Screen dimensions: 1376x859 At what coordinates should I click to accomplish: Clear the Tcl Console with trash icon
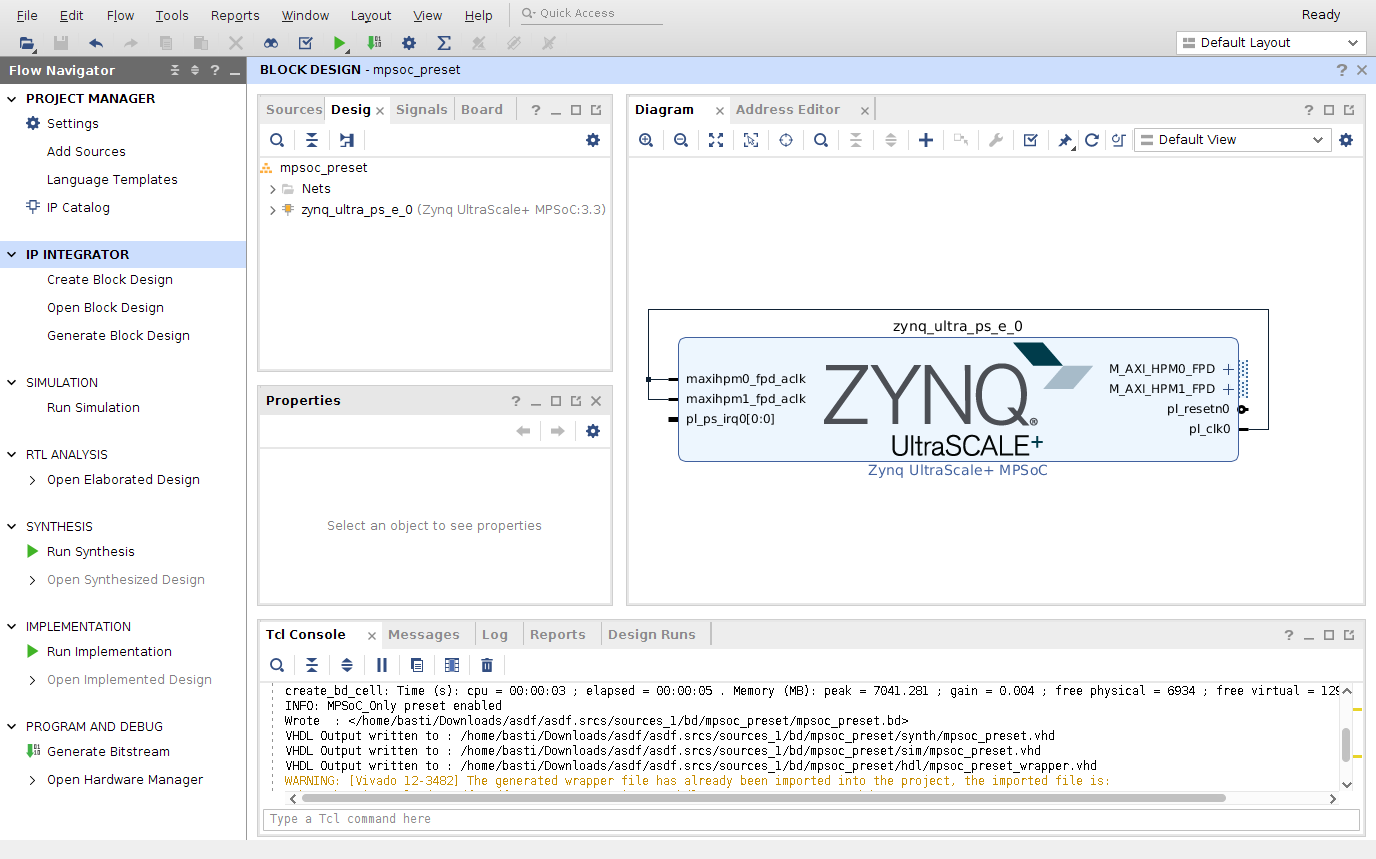(x=487, y=665)
